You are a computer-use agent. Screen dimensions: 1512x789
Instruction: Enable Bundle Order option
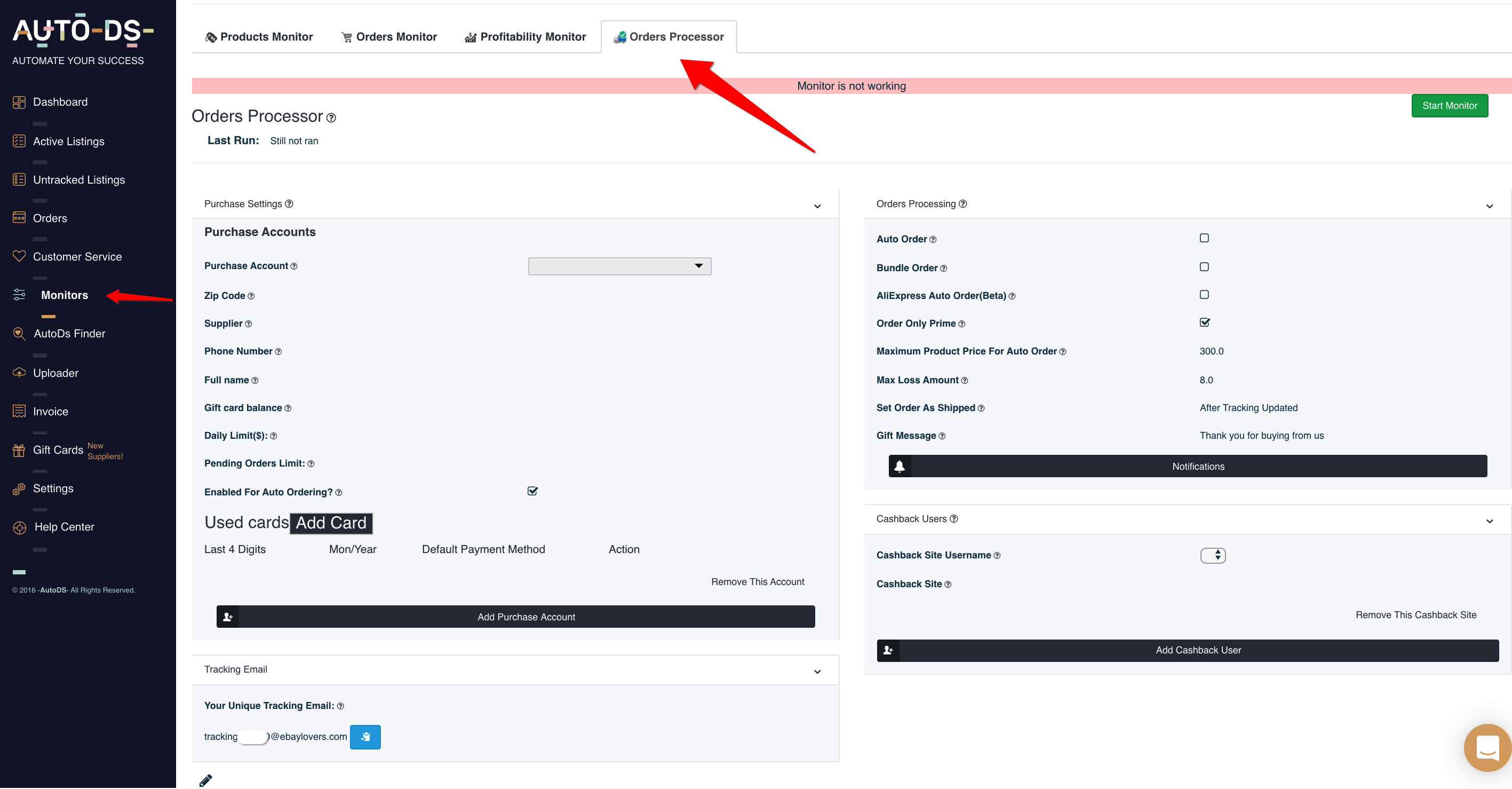pos(1204,266)
